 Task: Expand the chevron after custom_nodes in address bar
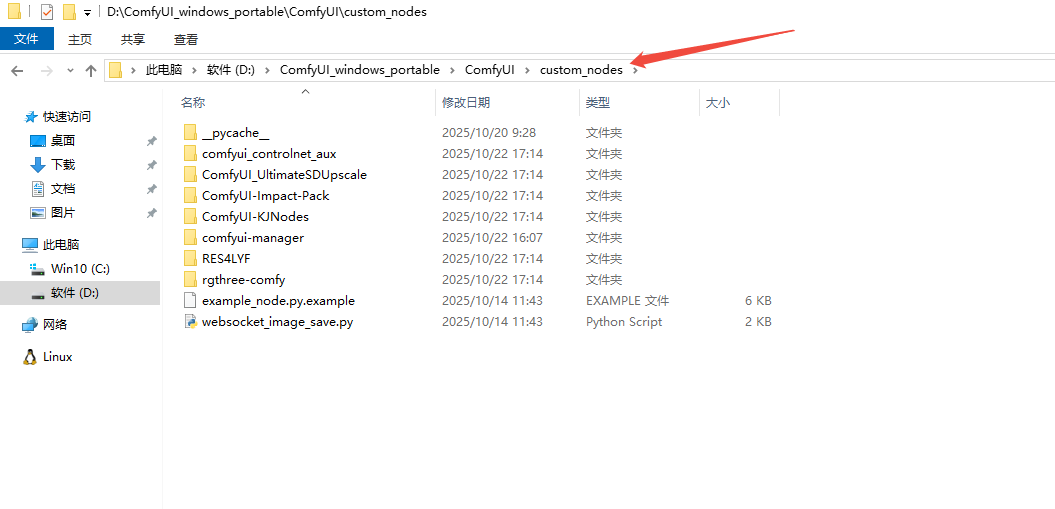point(634,70)
